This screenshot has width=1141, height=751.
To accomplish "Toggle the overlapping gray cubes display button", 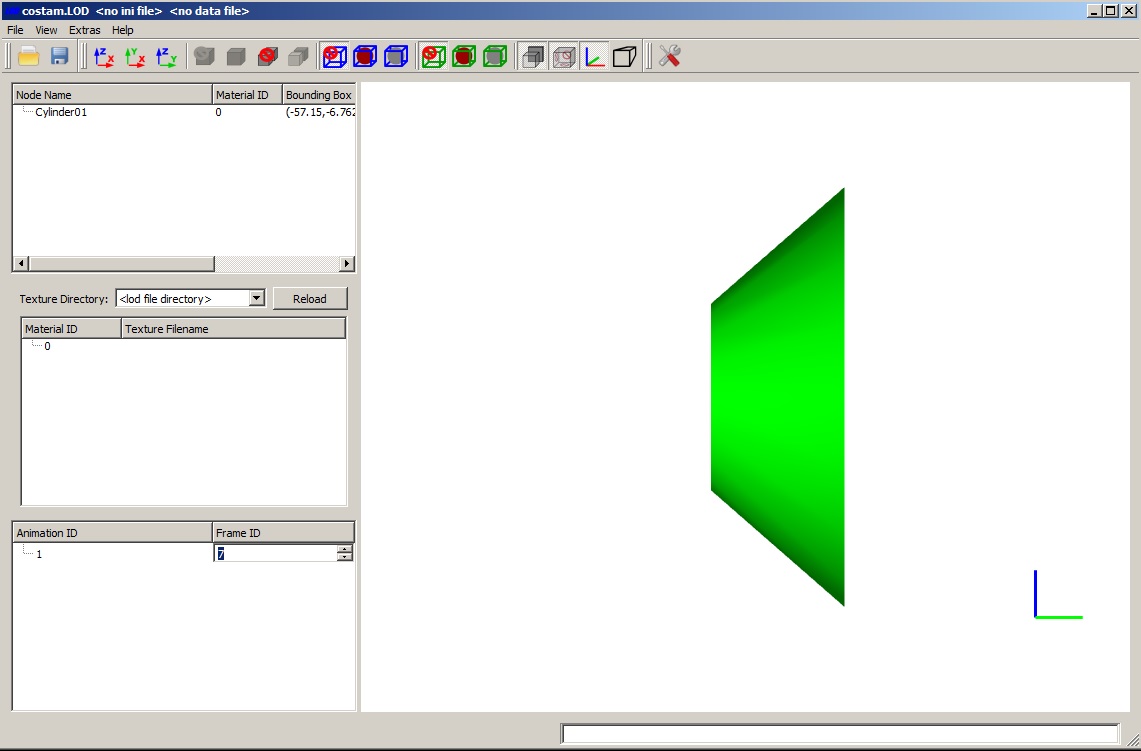I will click(x=533, y=56).
